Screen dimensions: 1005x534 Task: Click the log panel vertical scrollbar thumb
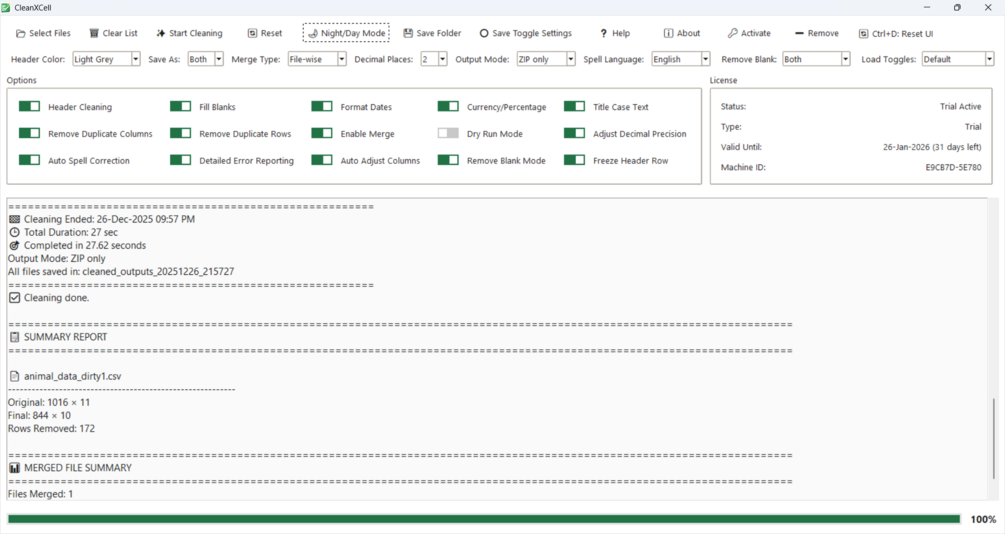994,438
